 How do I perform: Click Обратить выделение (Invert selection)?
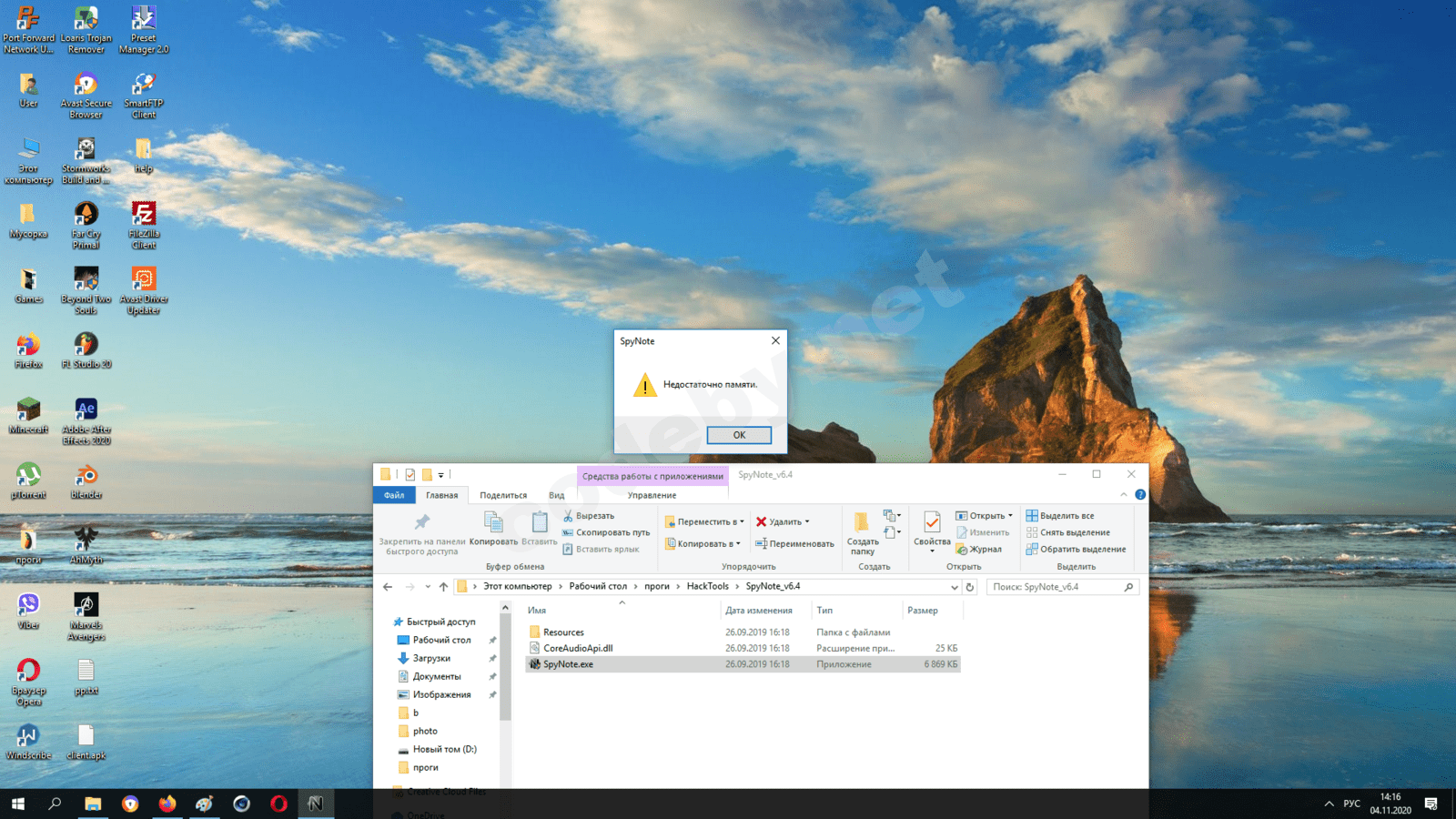tap(1082, 550)
